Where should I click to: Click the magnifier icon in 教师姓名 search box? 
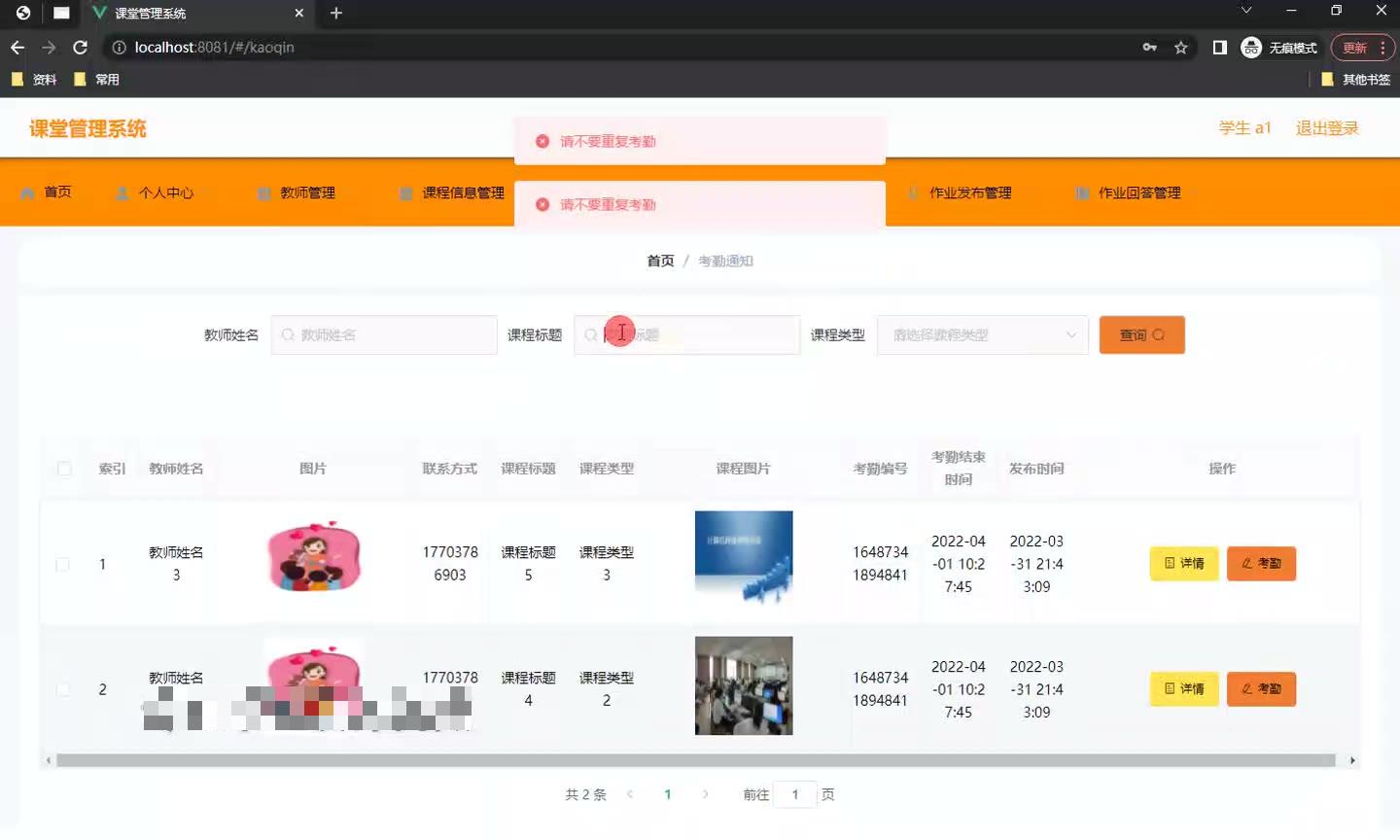[288, 334]
